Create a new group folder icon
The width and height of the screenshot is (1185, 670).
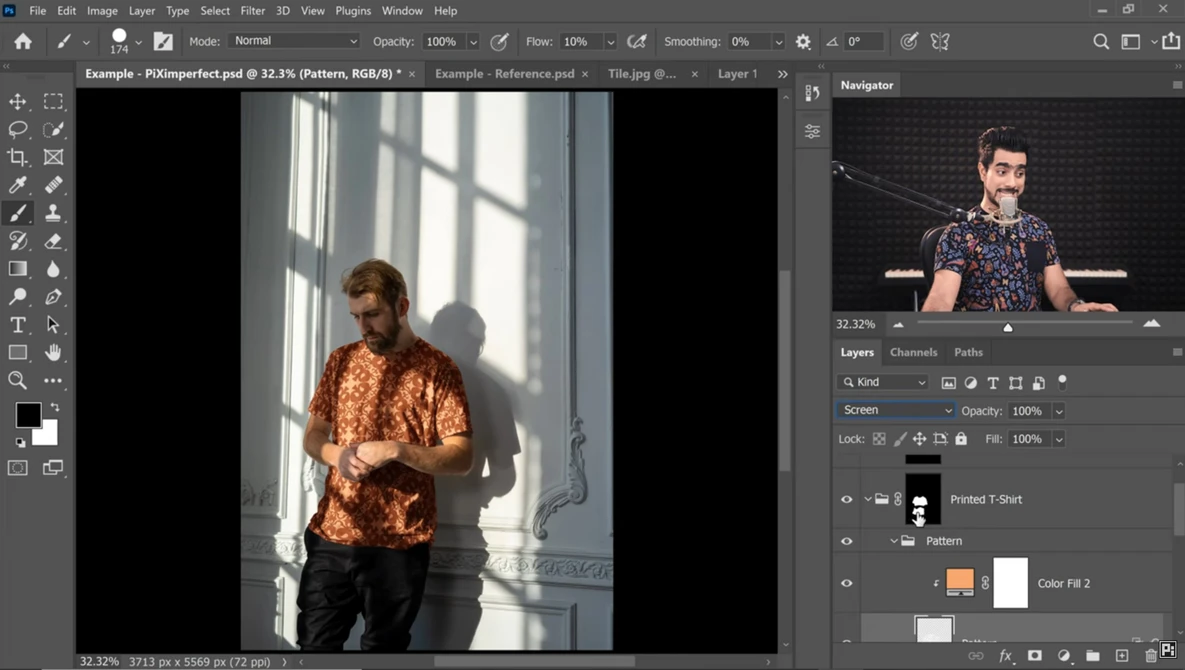coord(1093,656)
